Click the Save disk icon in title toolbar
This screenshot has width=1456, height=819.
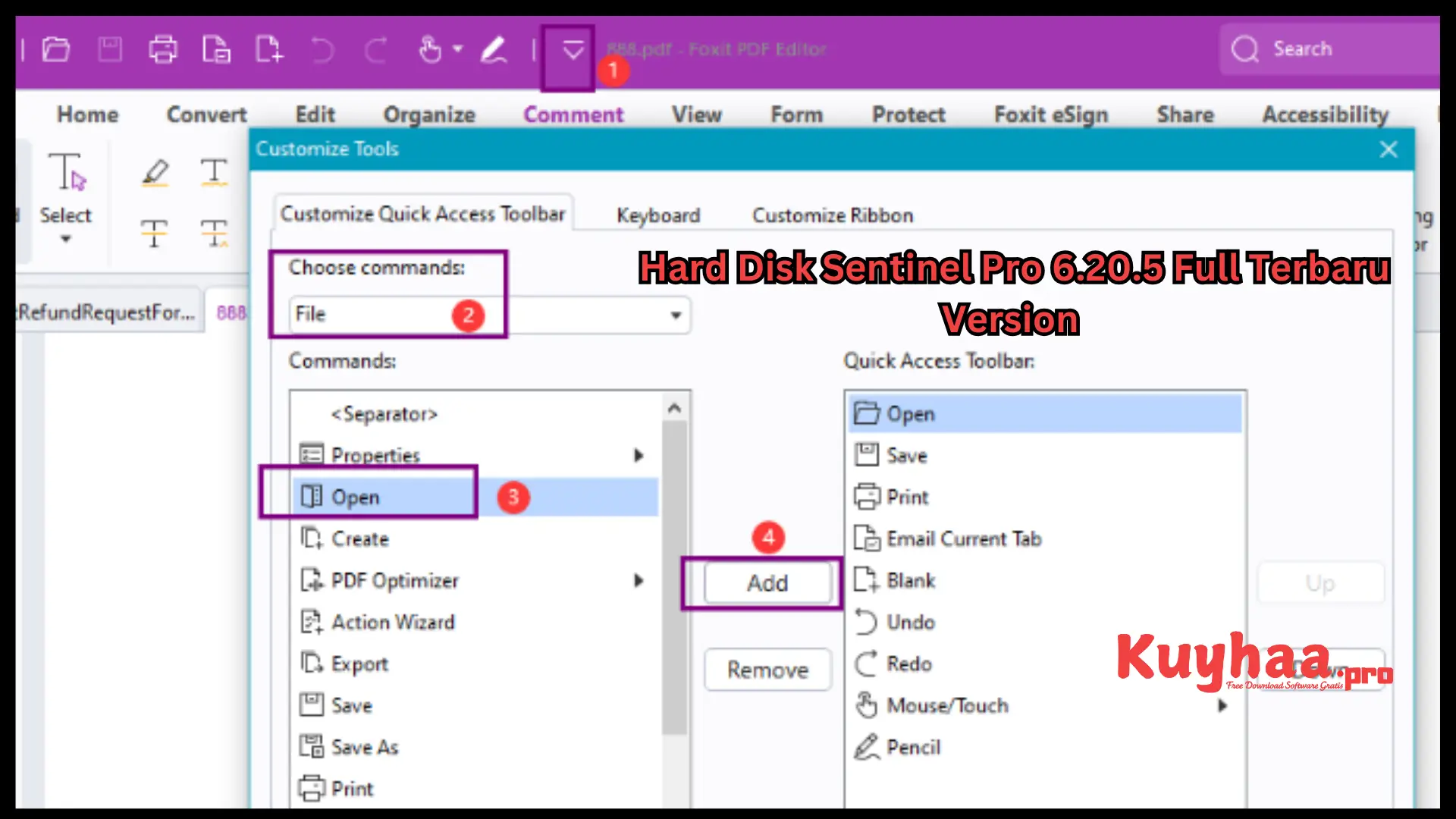point(110,50)
